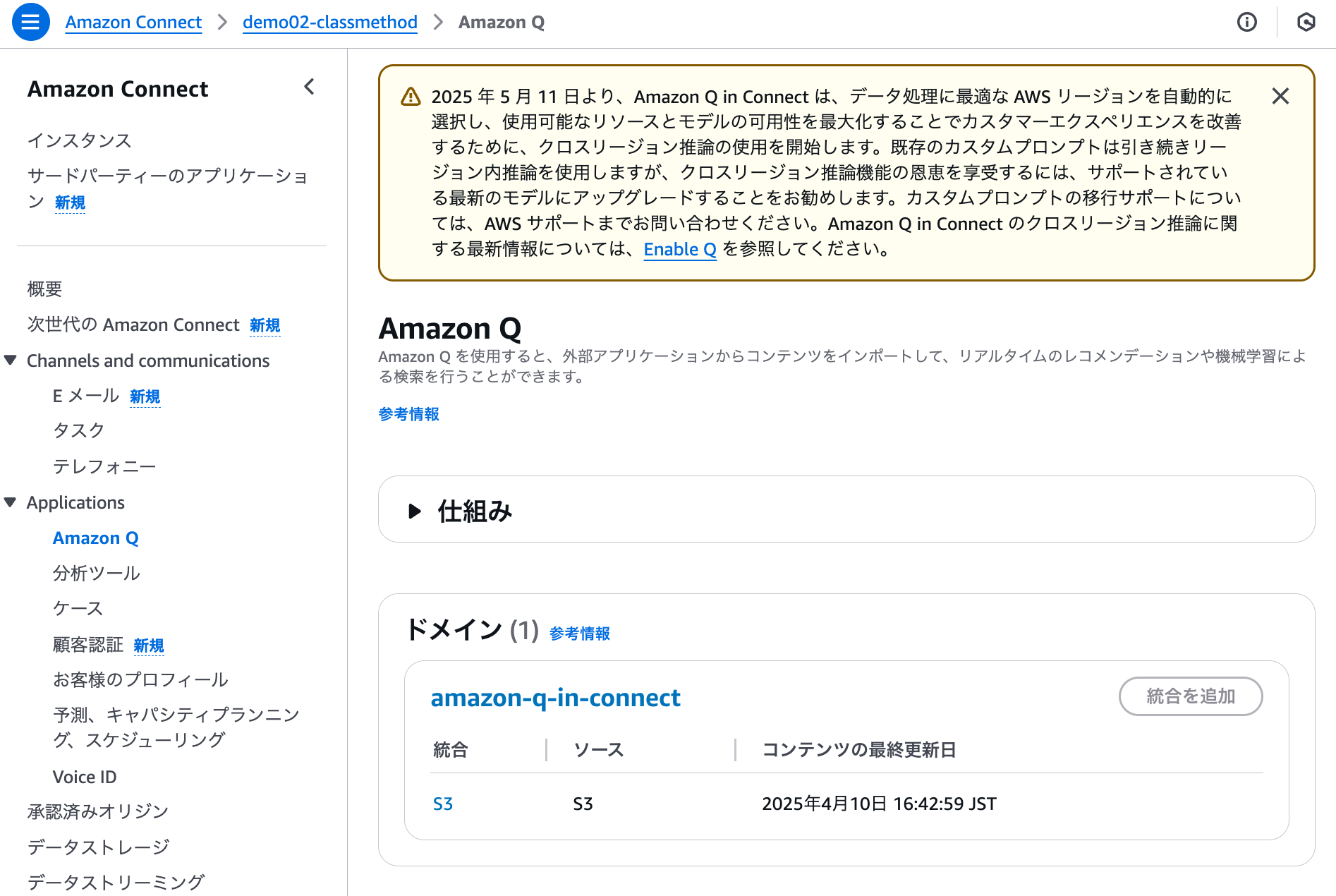Open 顧客認証 page

[87, 644]
